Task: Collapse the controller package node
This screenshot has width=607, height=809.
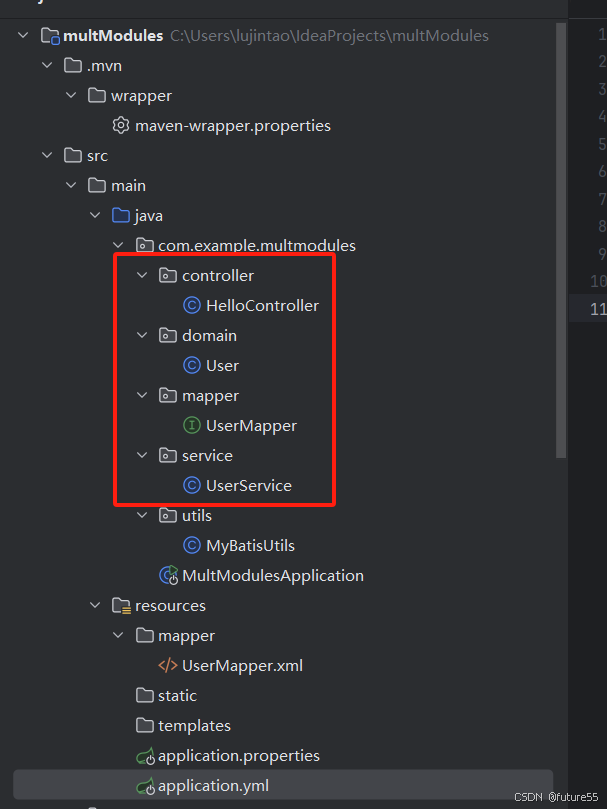Action: 142,275
